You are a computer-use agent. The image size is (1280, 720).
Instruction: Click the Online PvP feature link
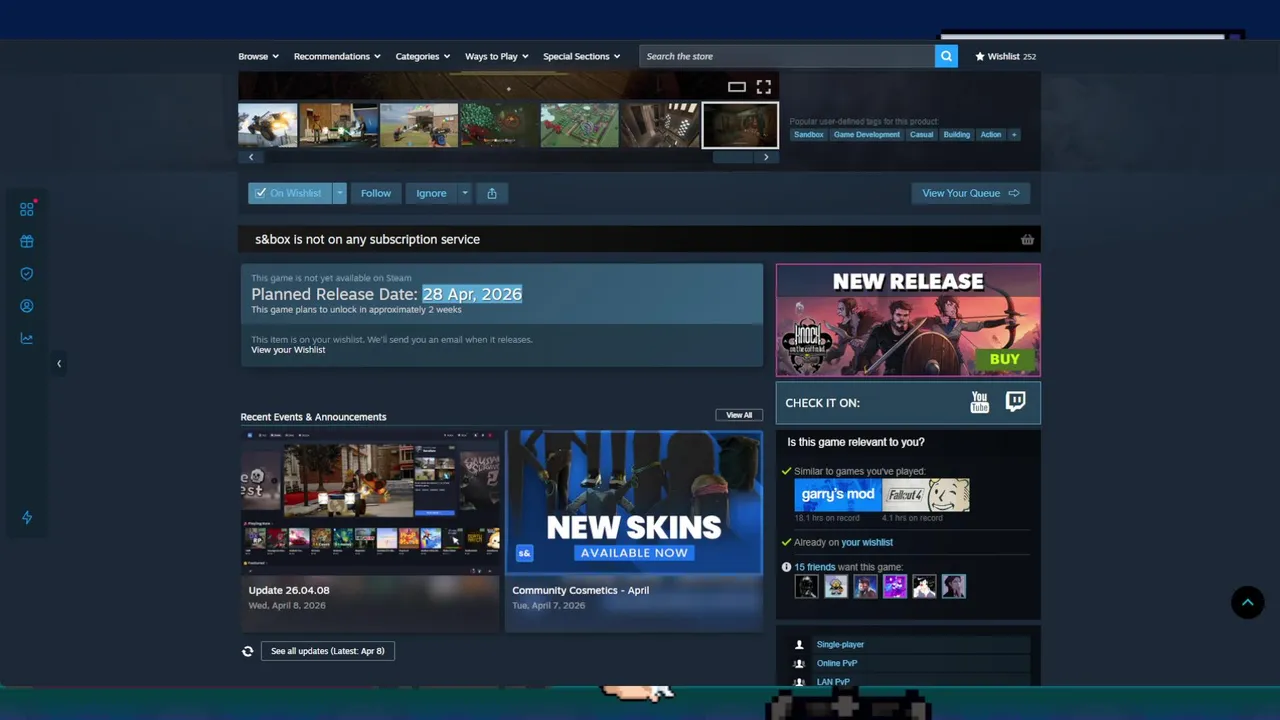pos(837,664)
